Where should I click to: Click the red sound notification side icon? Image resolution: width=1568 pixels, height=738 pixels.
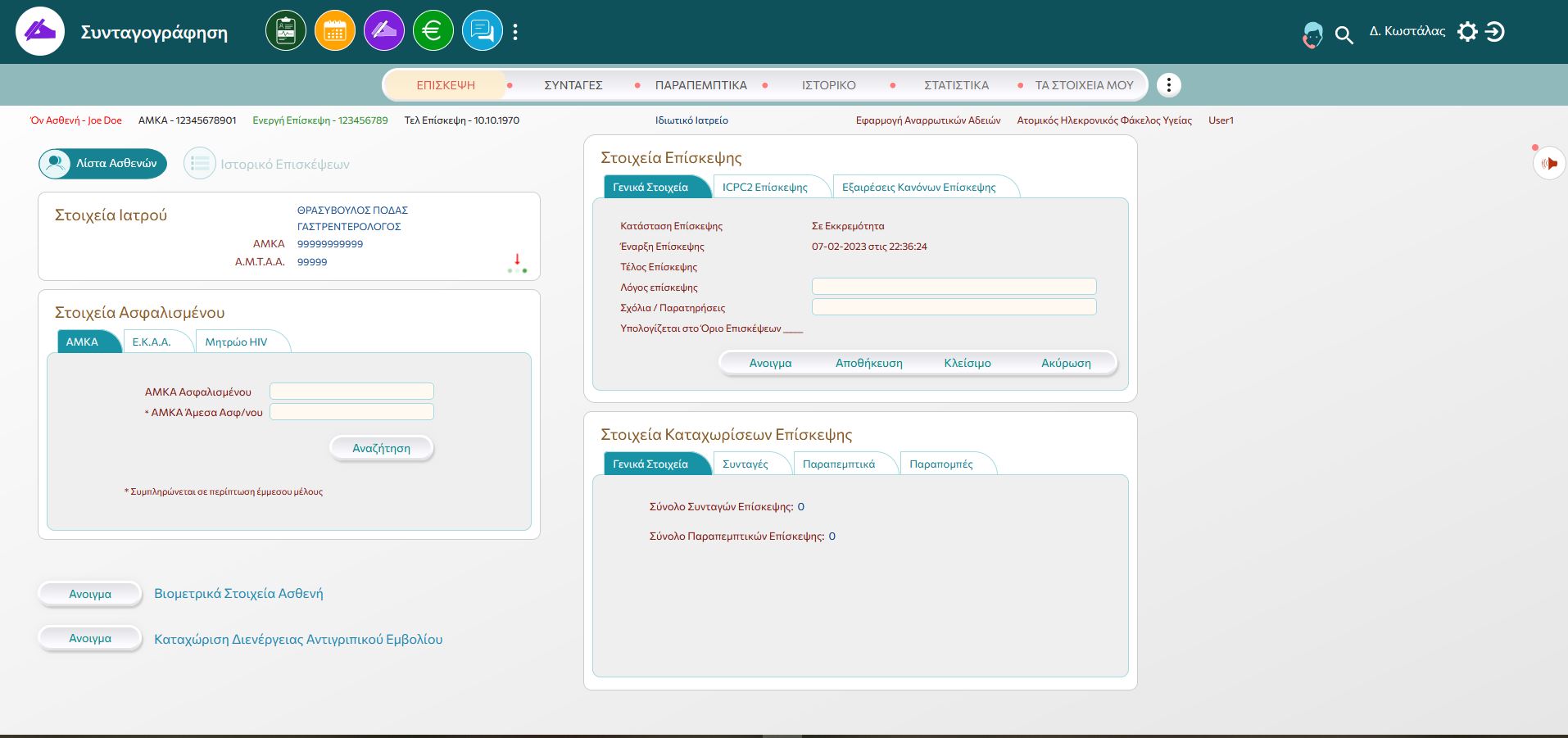tap(1549, 164)
